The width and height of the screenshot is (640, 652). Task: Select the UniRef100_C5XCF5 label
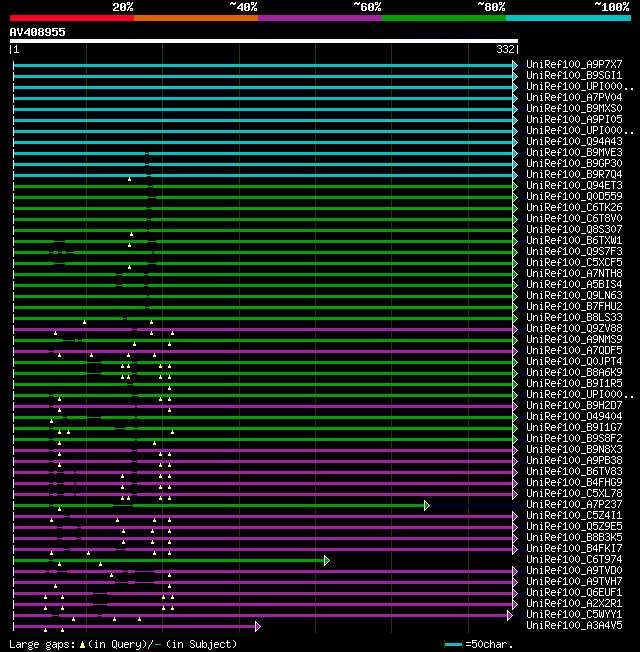click(x=574, y=262)
